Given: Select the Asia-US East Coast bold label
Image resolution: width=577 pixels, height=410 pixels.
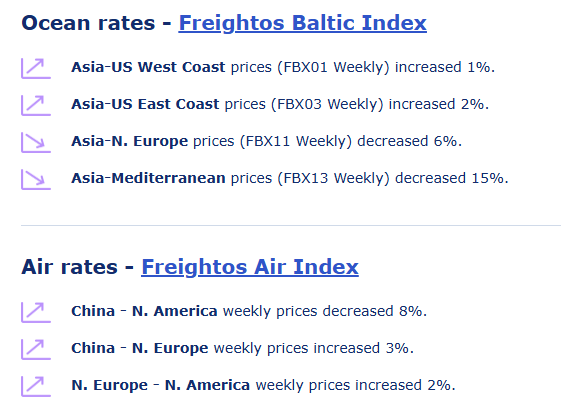Looking at the screenshot, I should (145, 104).
